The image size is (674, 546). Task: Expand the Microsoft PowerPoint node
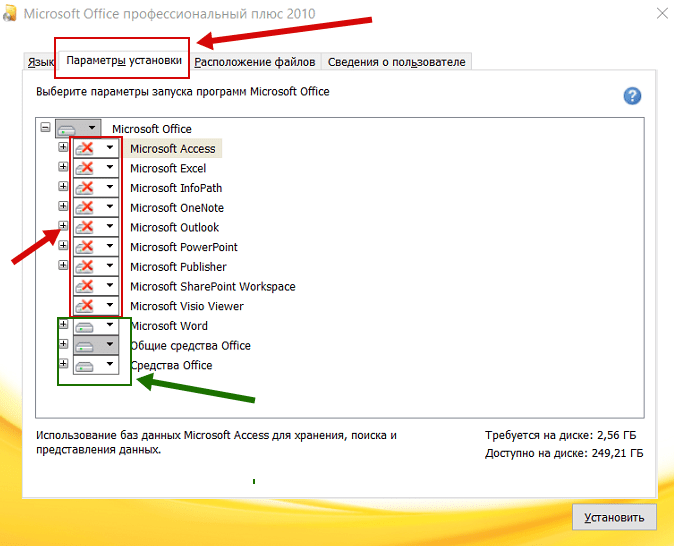click(x=63, y=245)
